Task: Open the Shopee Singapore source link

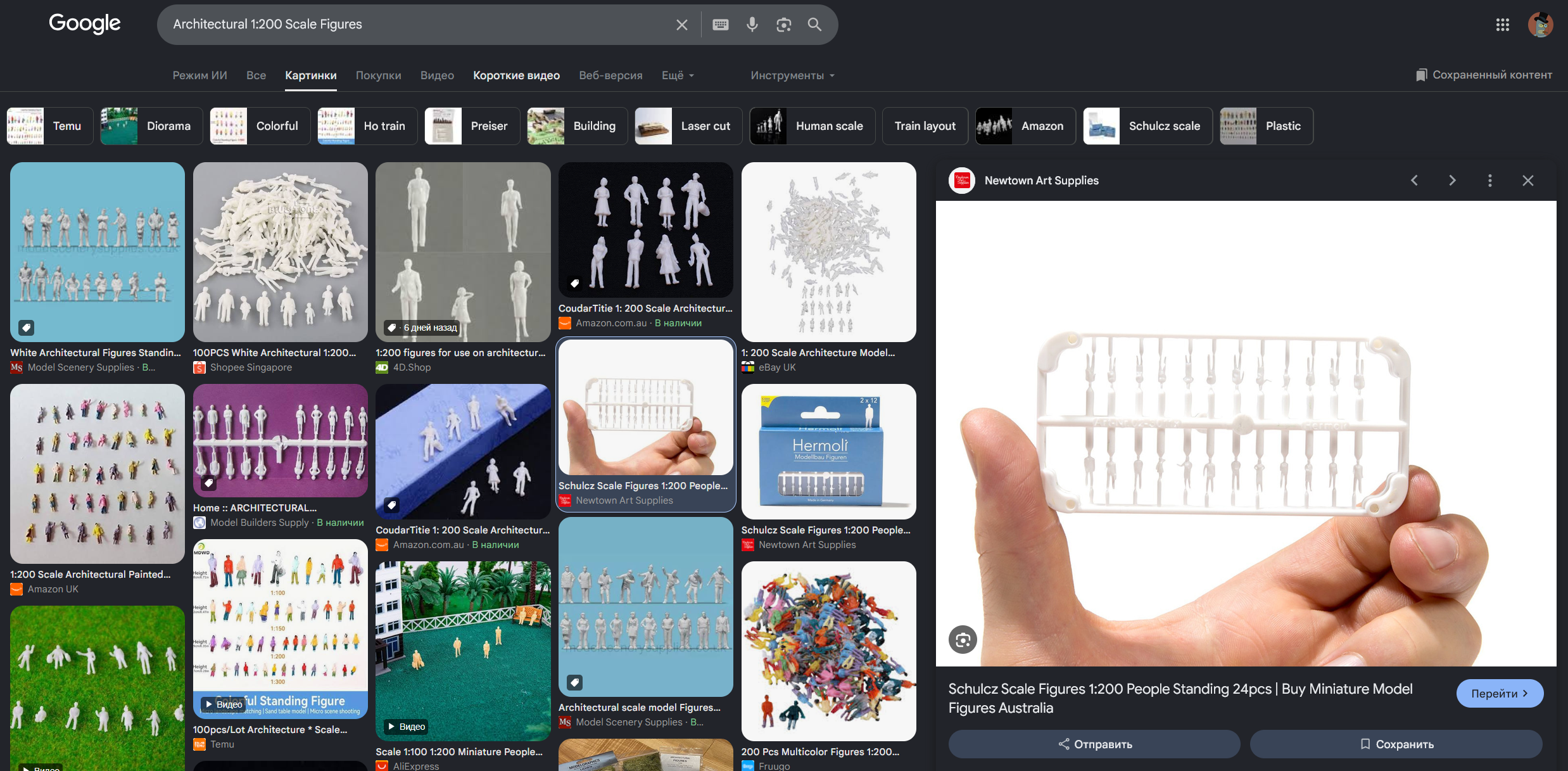Action: [x=251, y=367]
